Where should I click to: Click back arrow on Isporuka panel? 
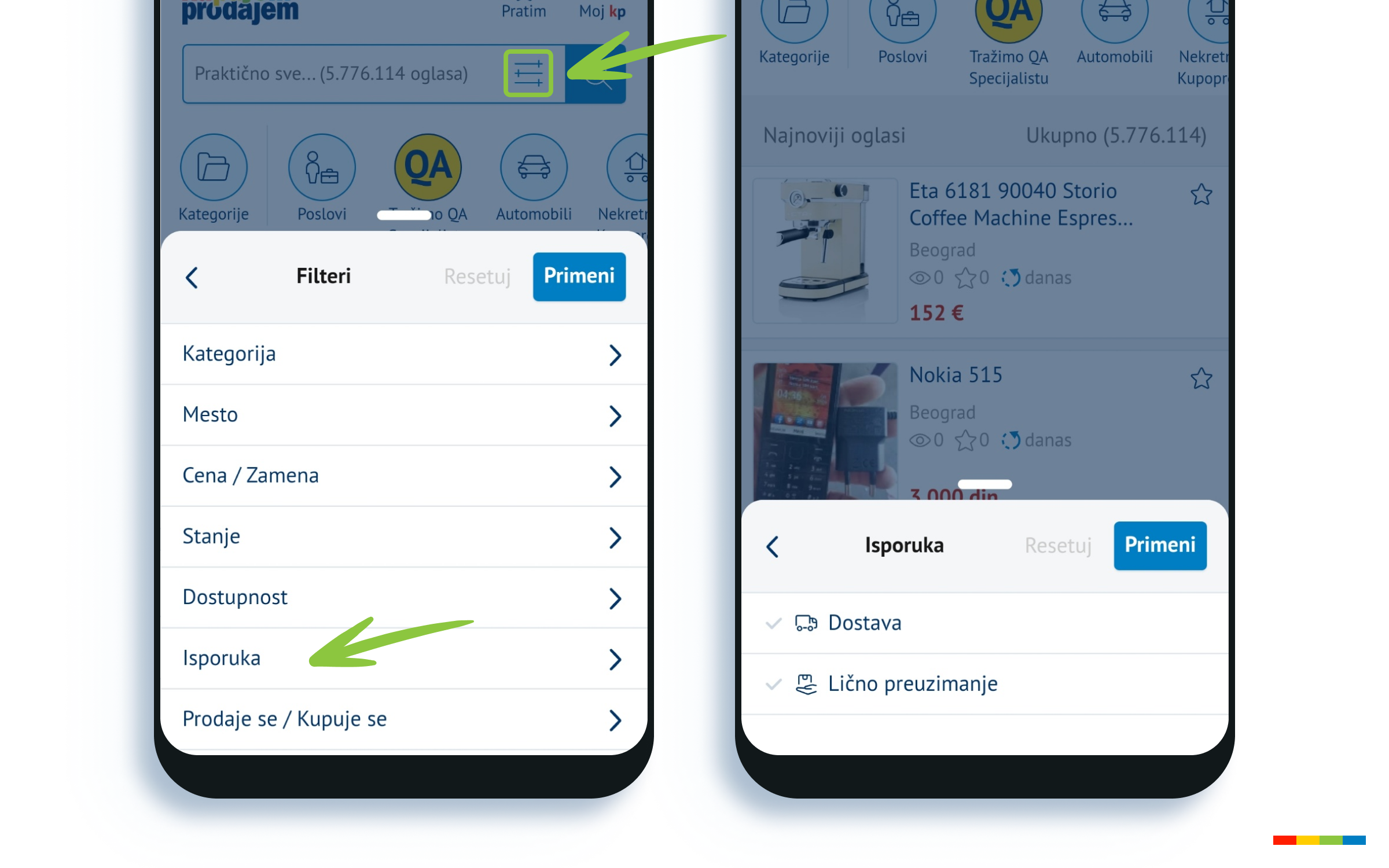pos(774,545)
